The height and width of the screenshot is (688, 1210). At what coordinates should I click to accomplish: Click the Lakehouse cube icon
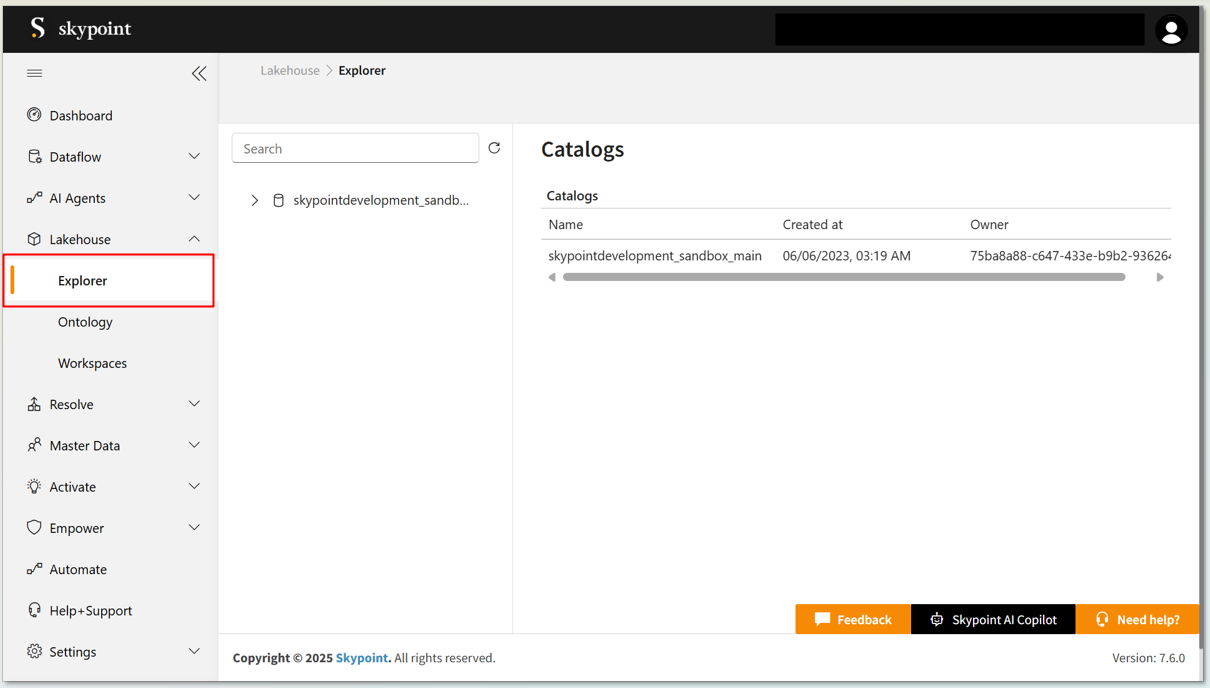tap(34, 239)
